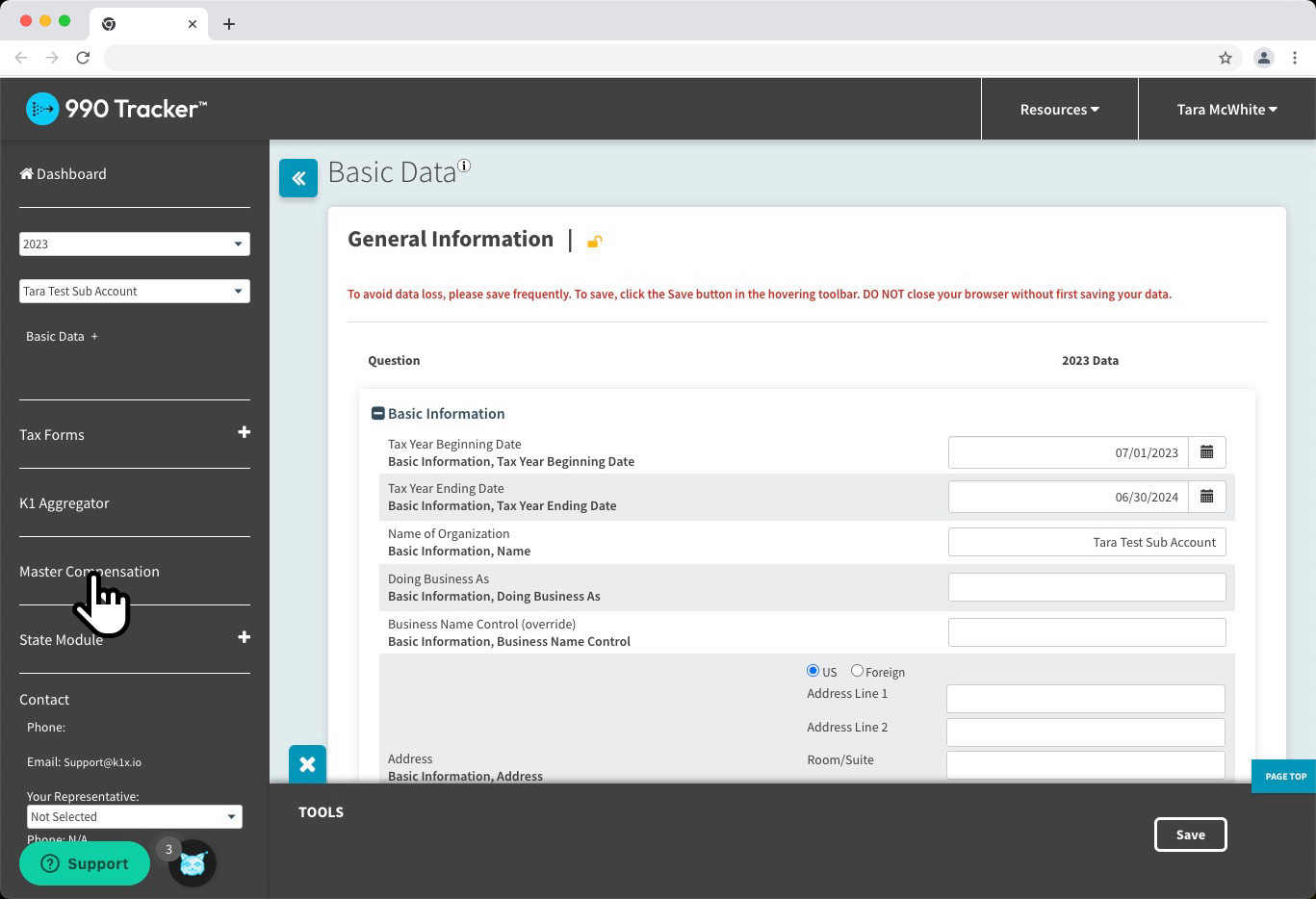Viewport: 1316px width, 899px height.
Task: Click the green Support button
Action: pos(85,863)
